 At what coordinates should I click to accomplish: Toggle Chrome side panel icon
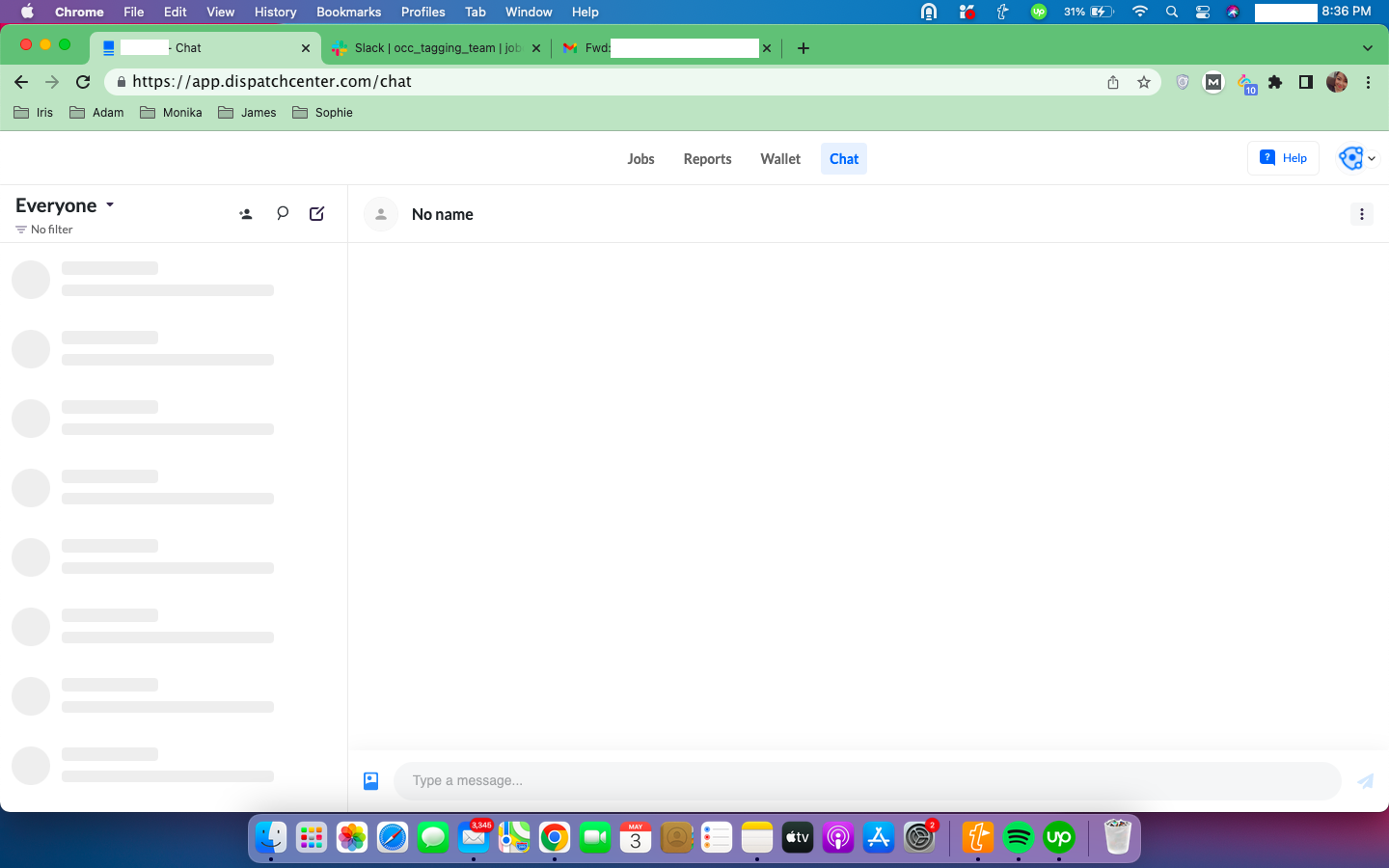point(1306,82)
